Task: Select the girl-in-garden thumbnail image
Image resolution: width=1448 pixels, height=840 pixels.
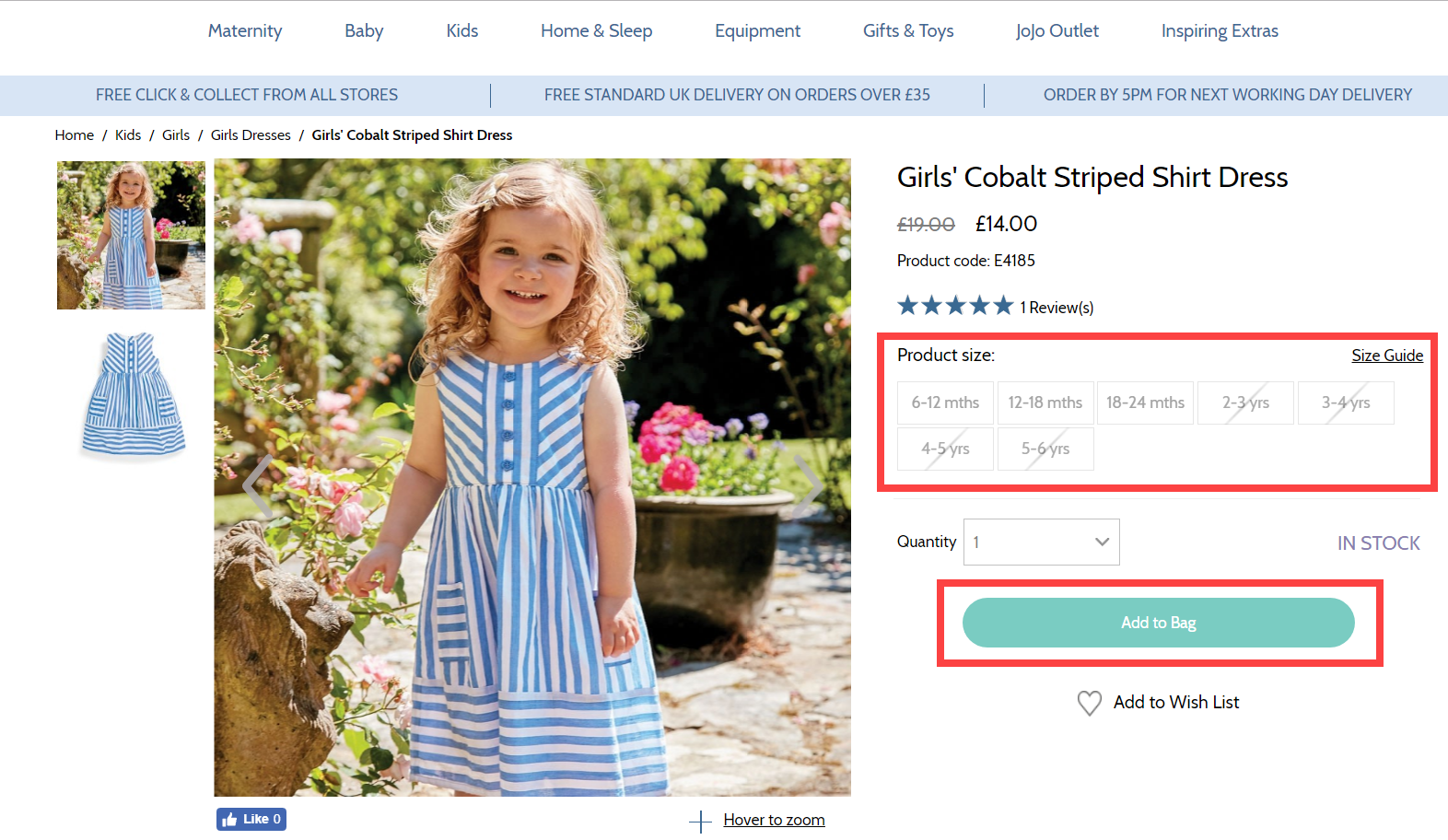Action: [x=131, y=235]
